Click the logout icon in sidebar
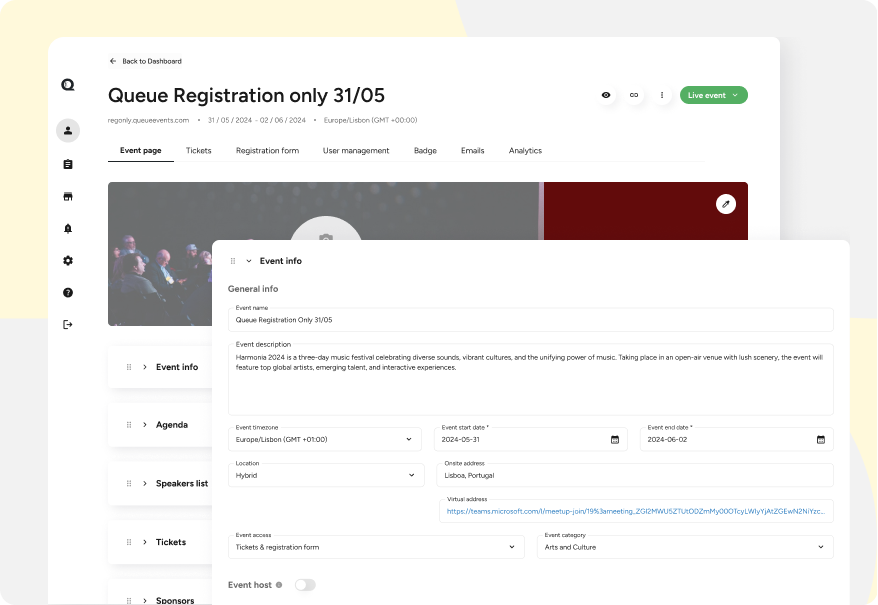 (x=68, y=324)
